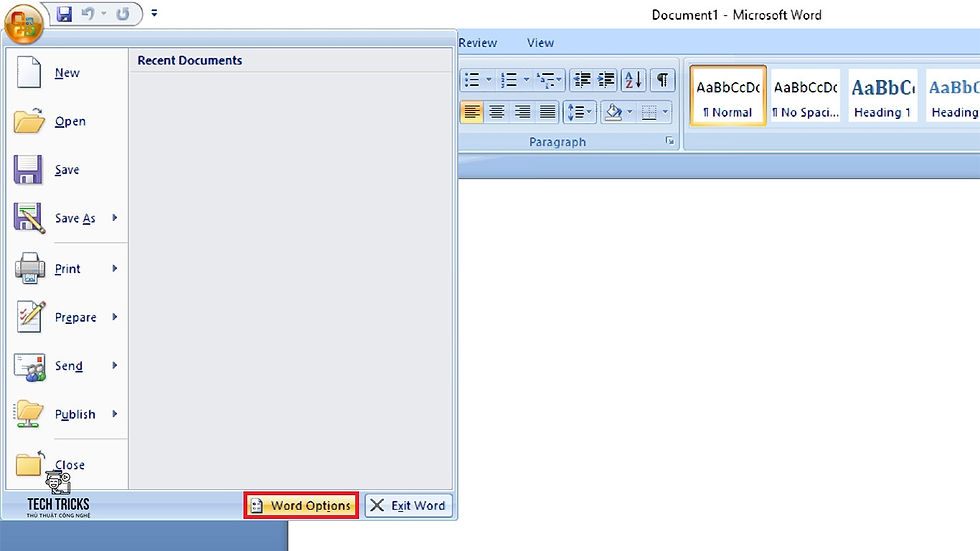Click the Increase Indent icon
This screenshot has width=980, height=551.
pos(606,80)
